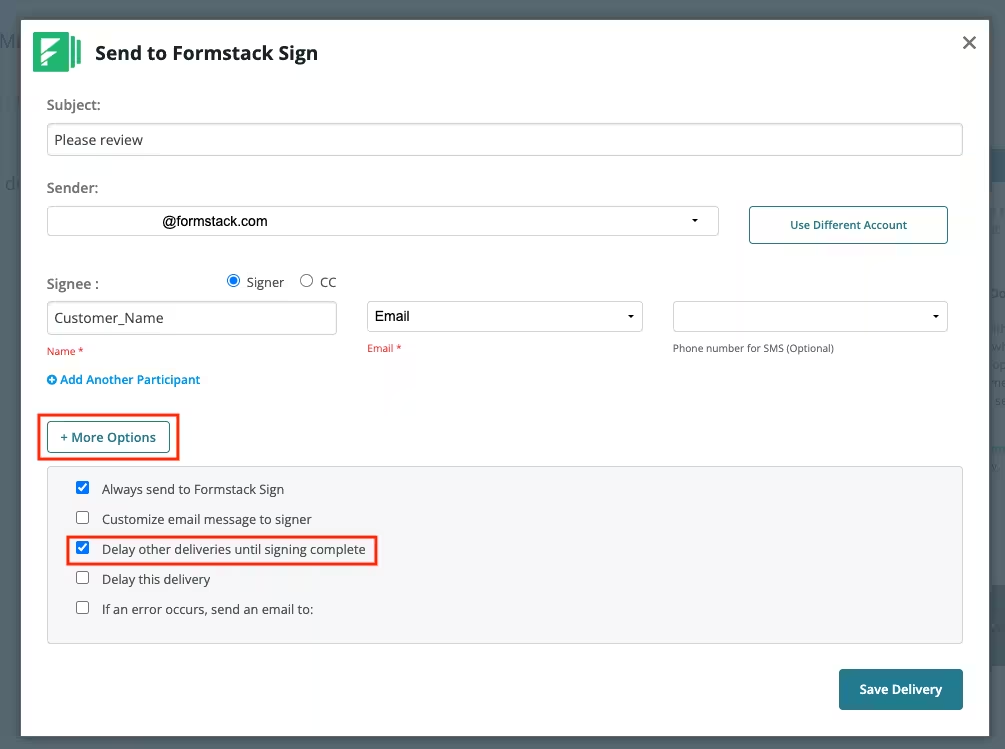Close the Send to Formstack Sign dialog

point(968,42)
